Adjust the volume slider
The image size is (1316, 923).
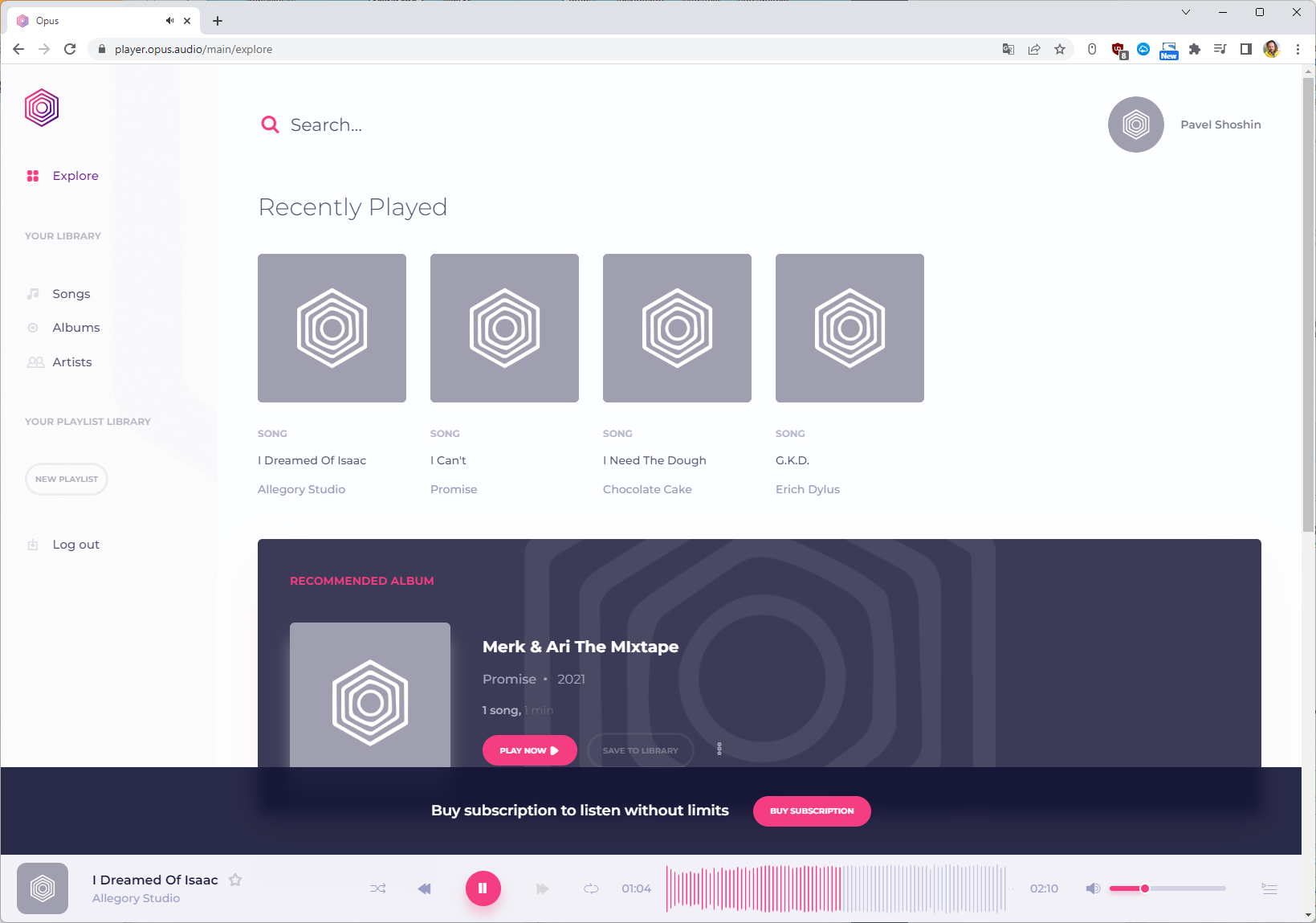point(1167,888)
